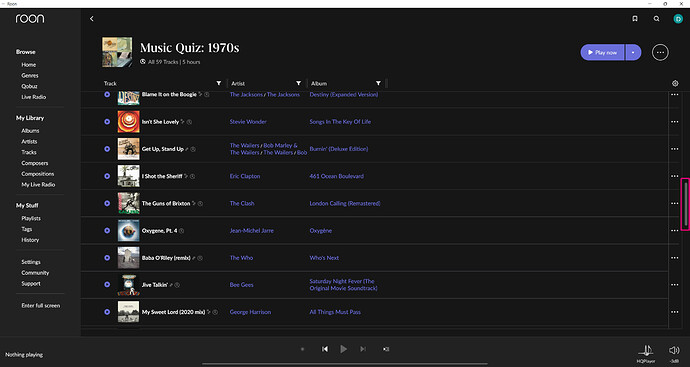Start playback with the play button
The image size is (690, 367).
tap(343, 349)
